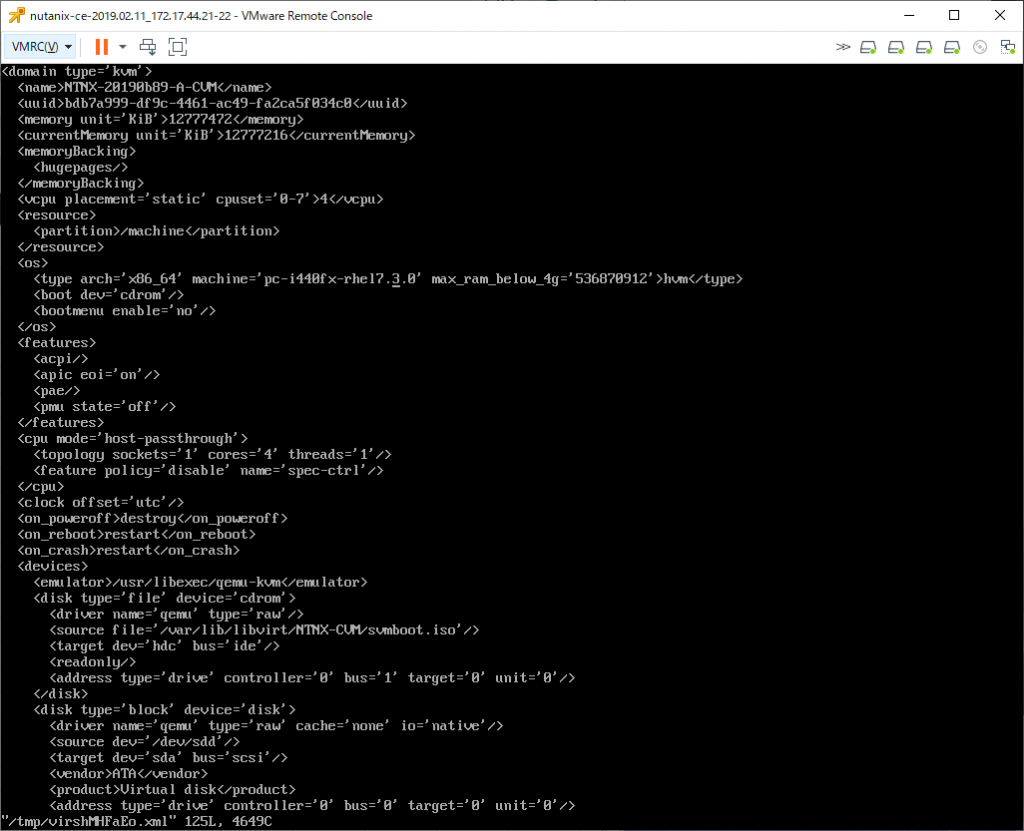The height and width of the screenshot is (831, 1024).
Task: Click the target dev='sda' bus='scsi' line
Action: point(168,758)
